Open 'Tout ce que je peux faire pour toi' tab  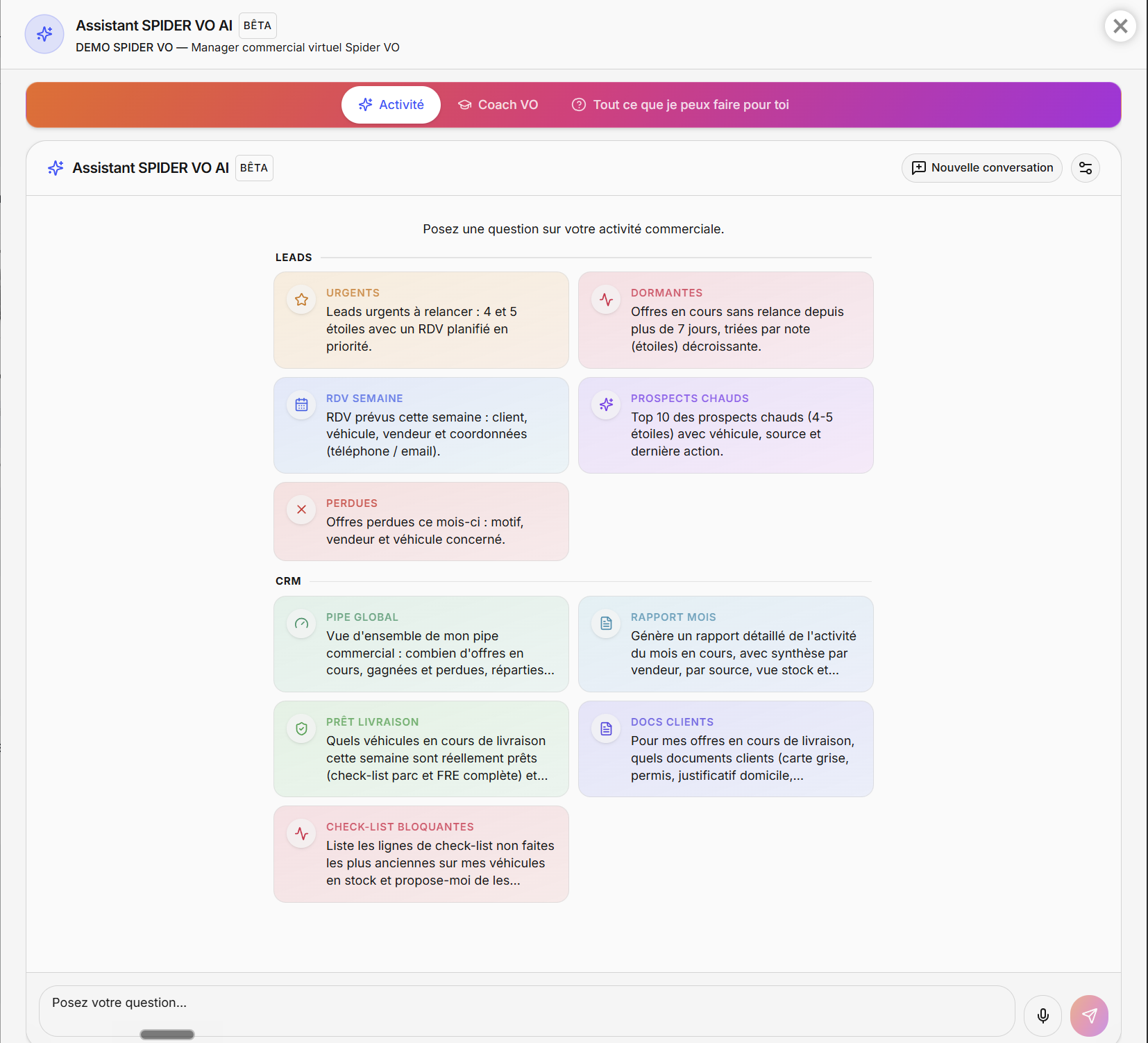680,105
